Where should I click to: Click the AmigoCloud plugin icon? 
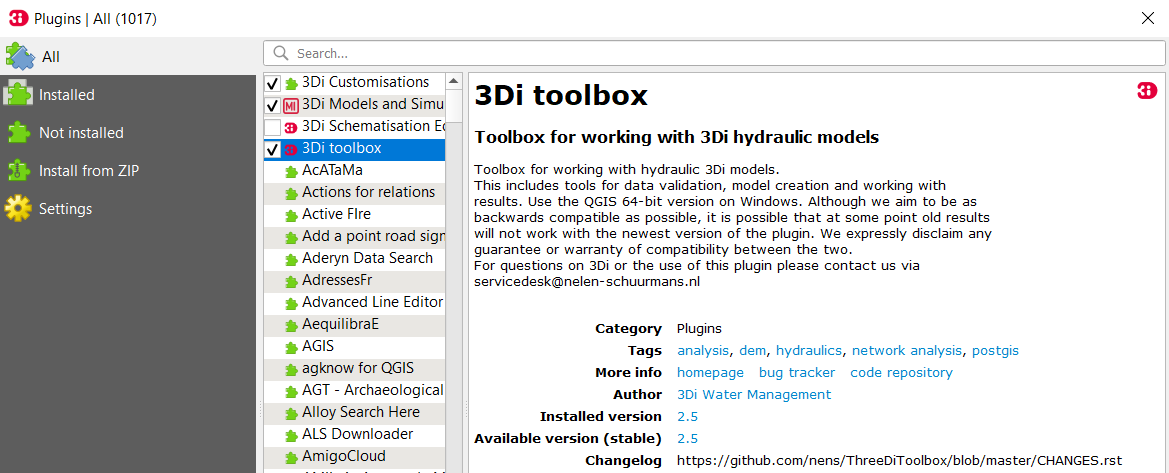[291, 457]
